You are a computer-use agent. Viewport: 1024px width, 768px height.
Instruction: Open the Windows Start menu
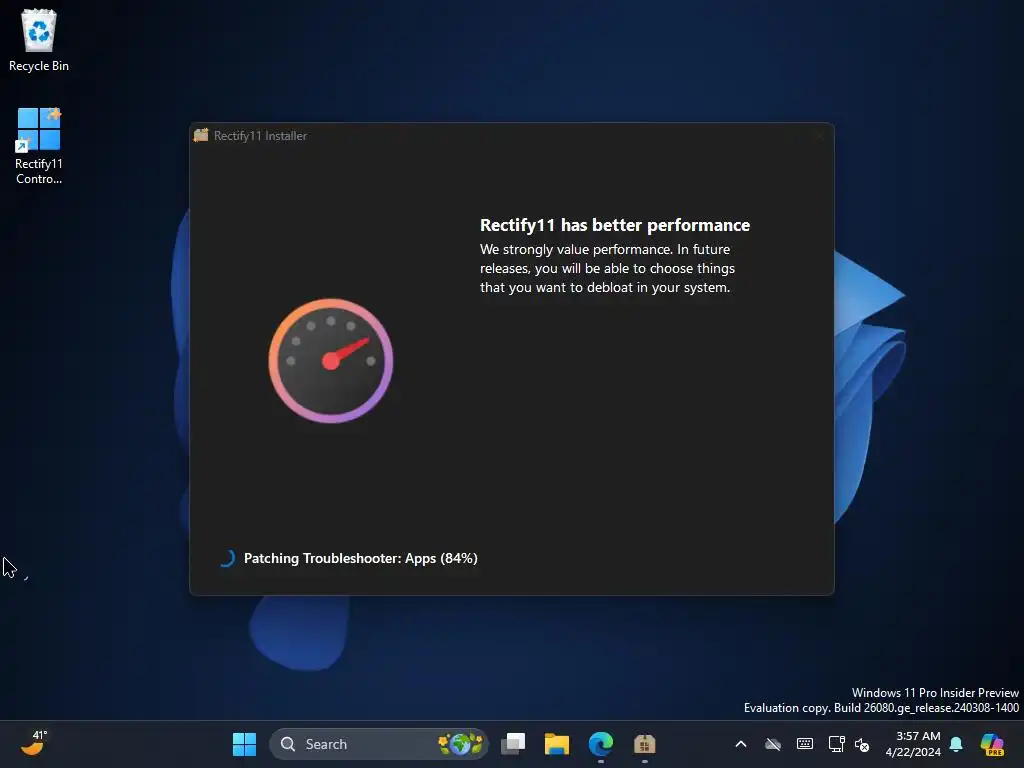point(244,744)
